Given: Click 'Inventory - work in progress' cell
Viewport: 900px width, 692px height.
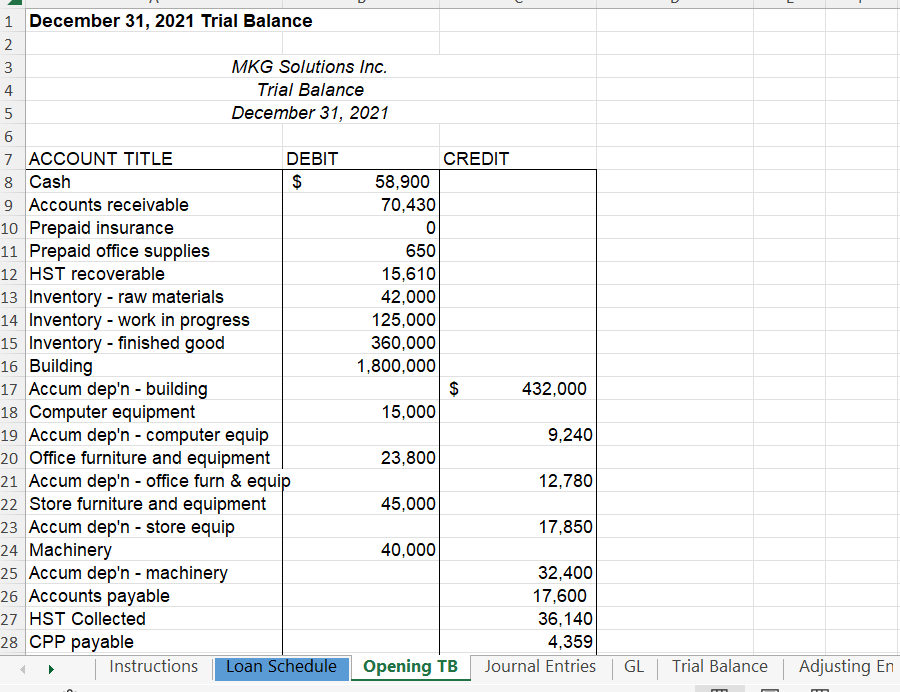Looking at the screenshot, I should click(x=154, y=320).
